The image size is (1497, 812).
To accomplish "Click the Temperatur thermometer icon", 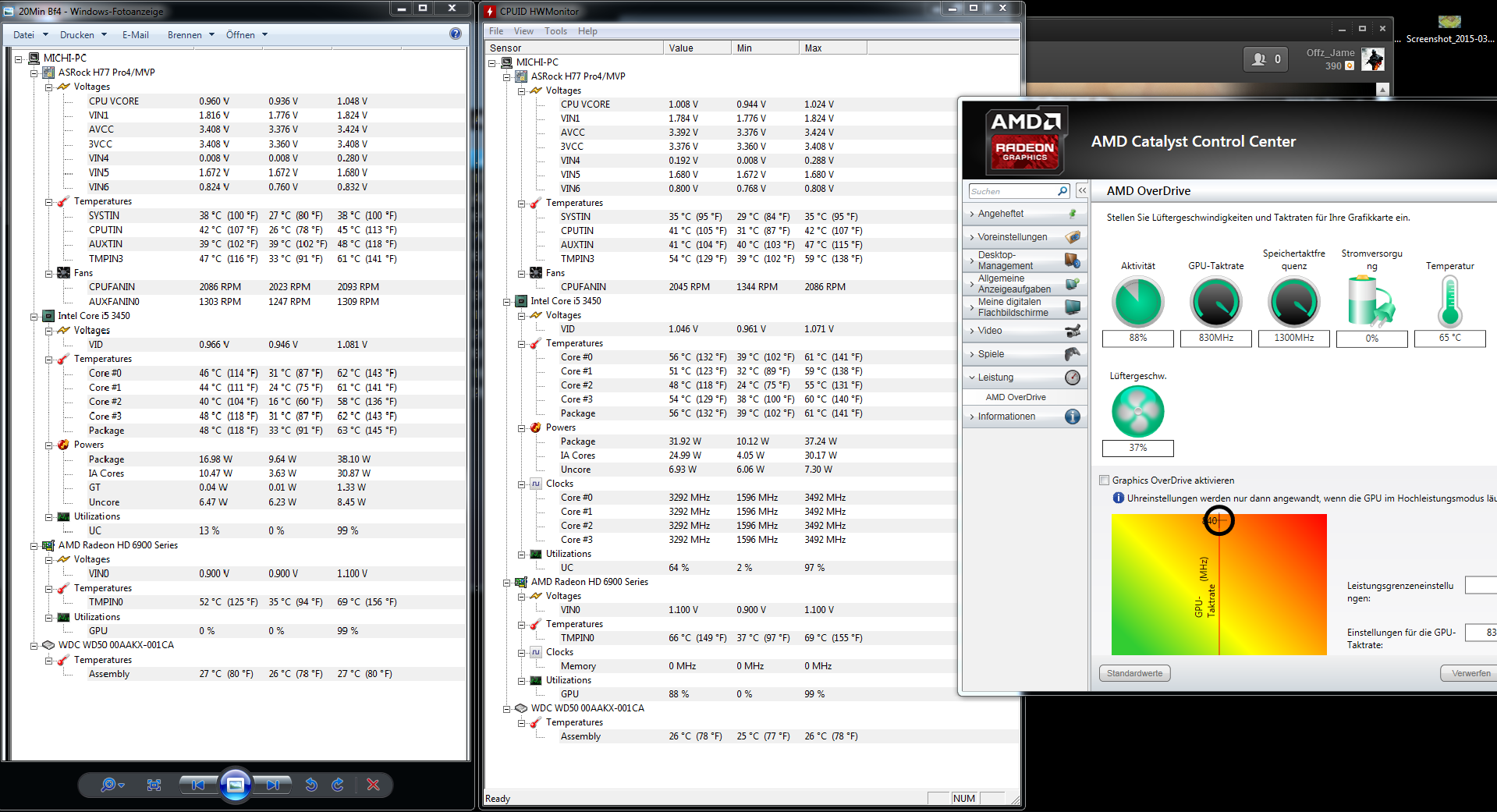I will tap(1450, 302).
